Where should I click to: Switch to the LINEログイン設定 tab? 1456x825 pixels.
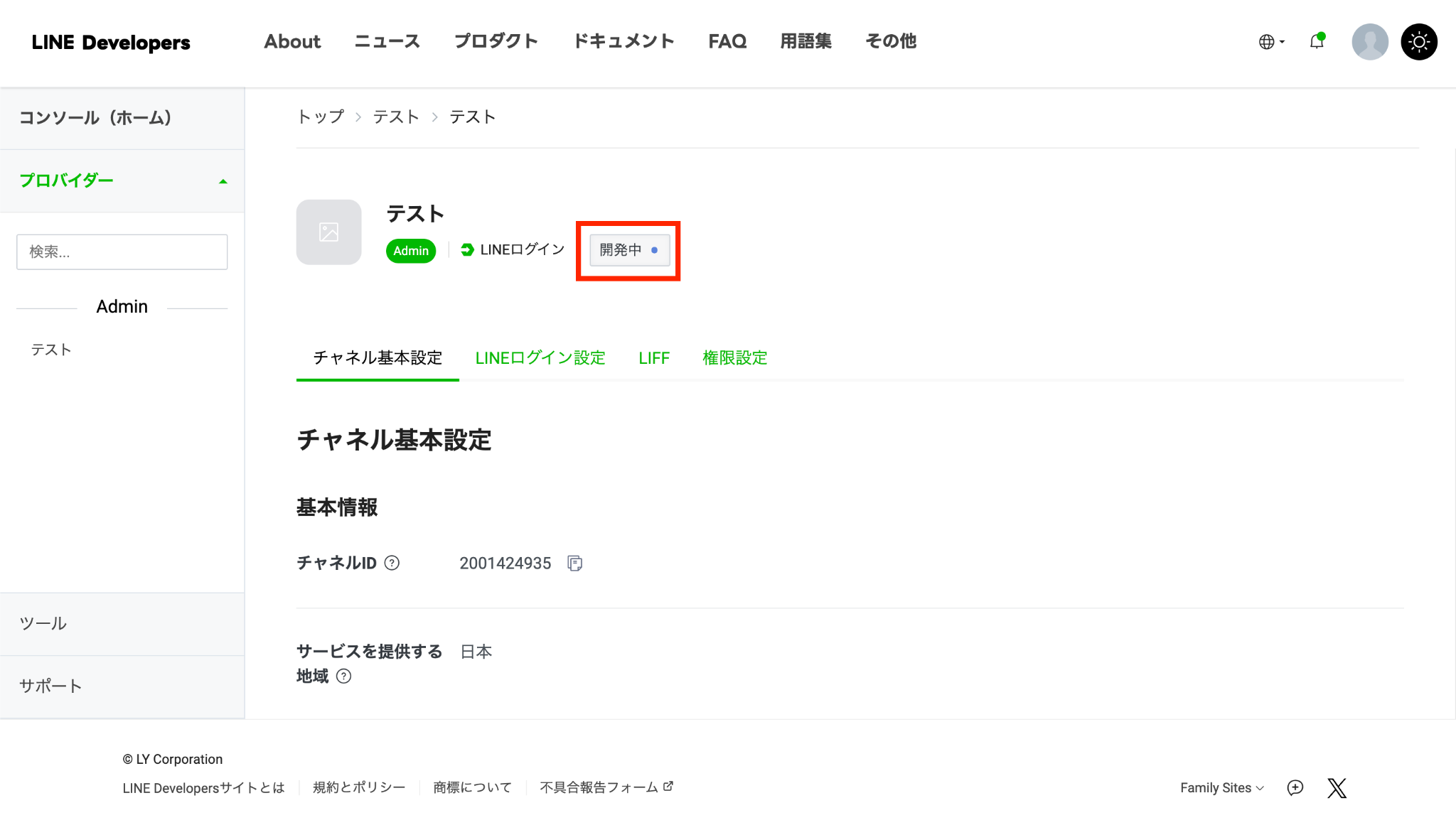[540, 358]
